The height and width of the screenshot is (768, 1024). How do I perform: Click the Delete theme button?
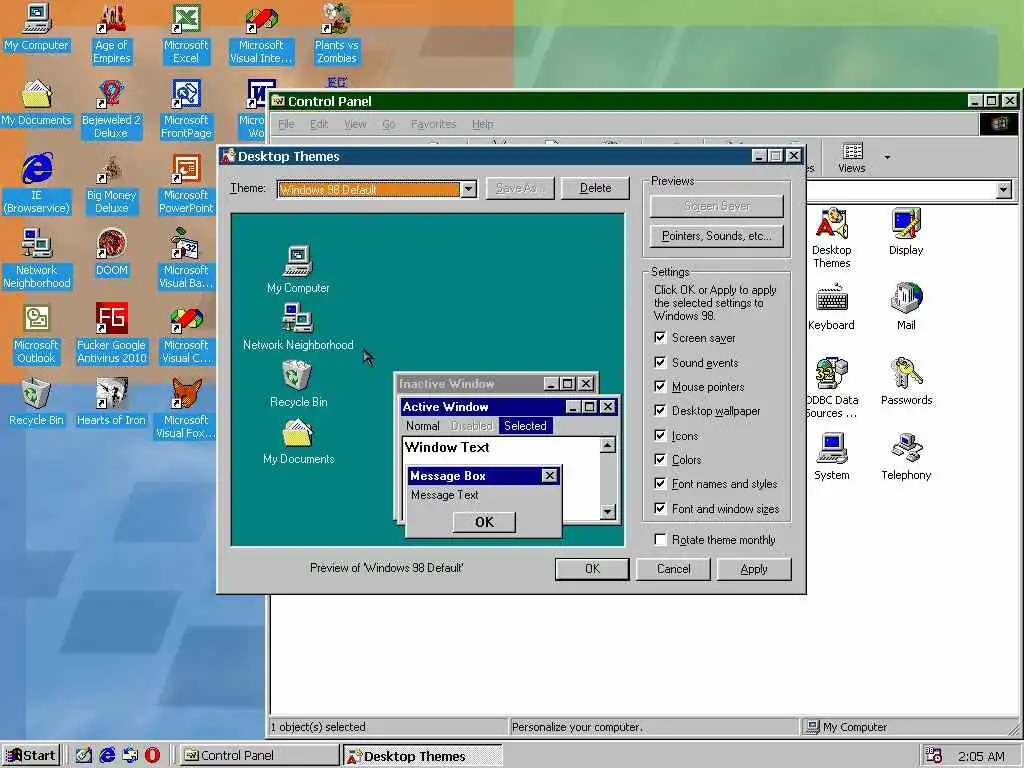click(596, 188)
